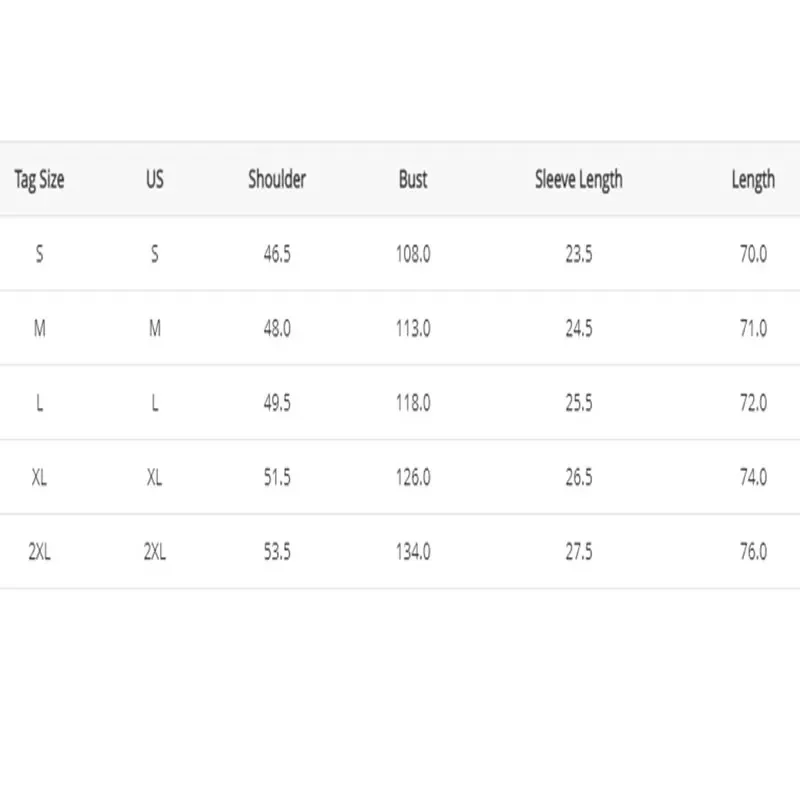Click the S tag size cell
This screenshot has width=800, height=800.
(39, 254)
